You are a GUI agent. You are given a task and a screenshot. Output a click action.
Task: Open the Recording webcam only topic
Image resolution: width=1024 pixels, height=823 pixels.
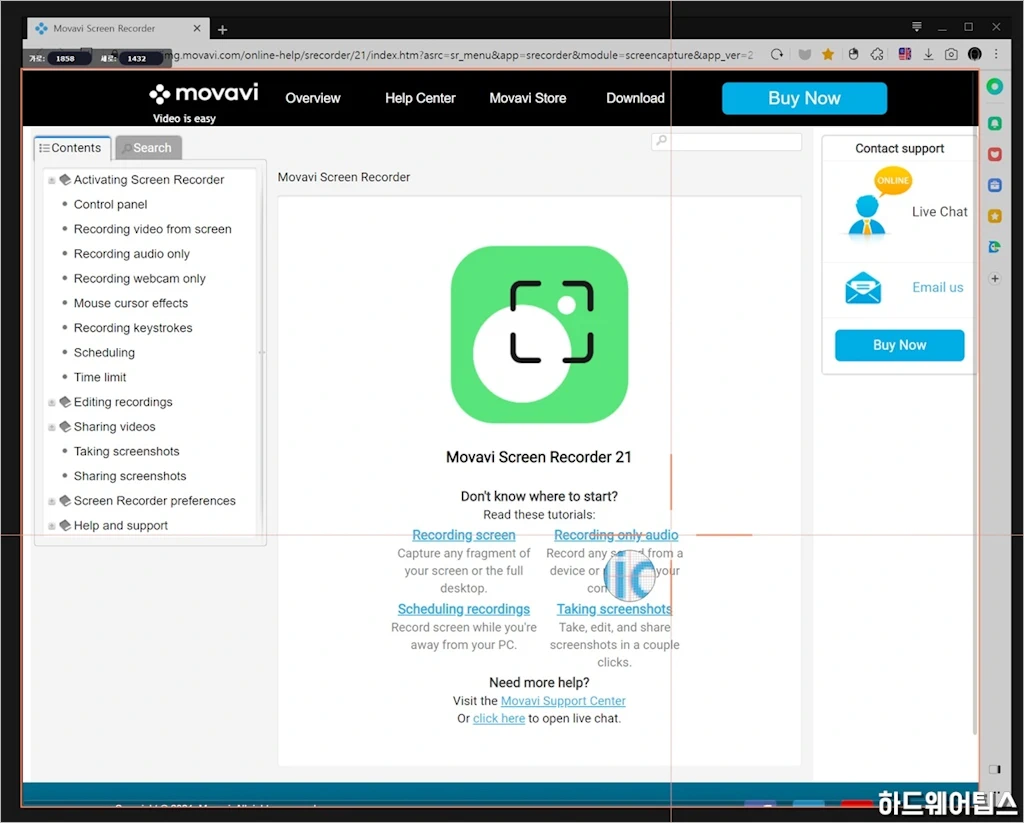coord(140,279)
